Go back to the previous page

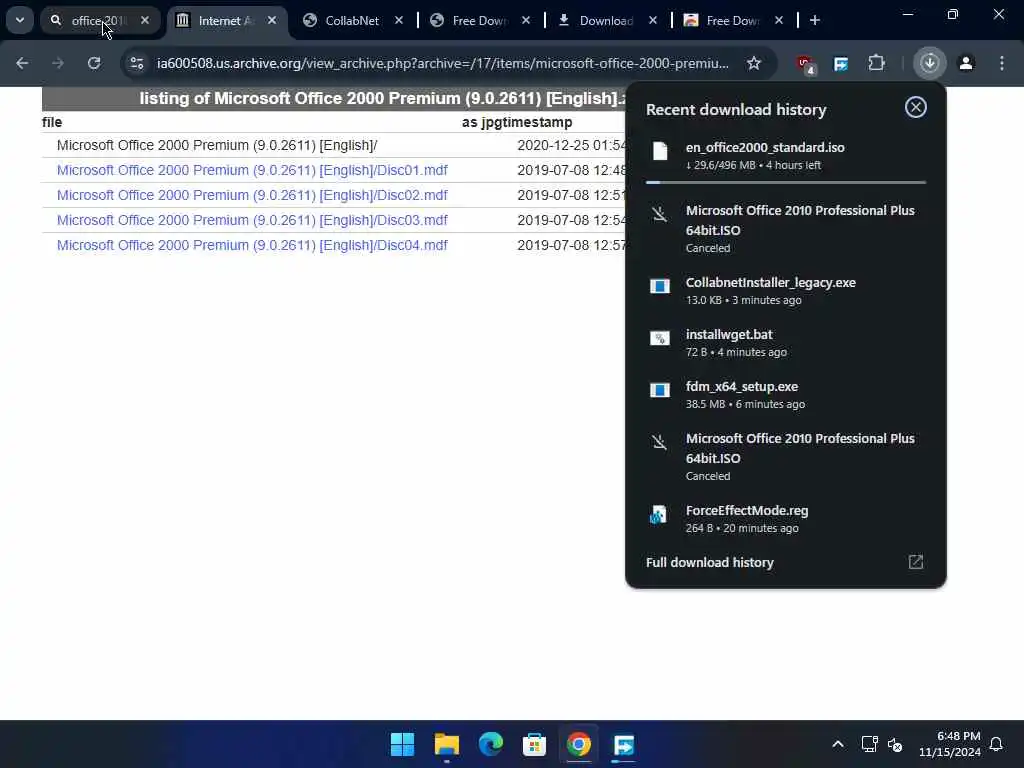point(22,63)
